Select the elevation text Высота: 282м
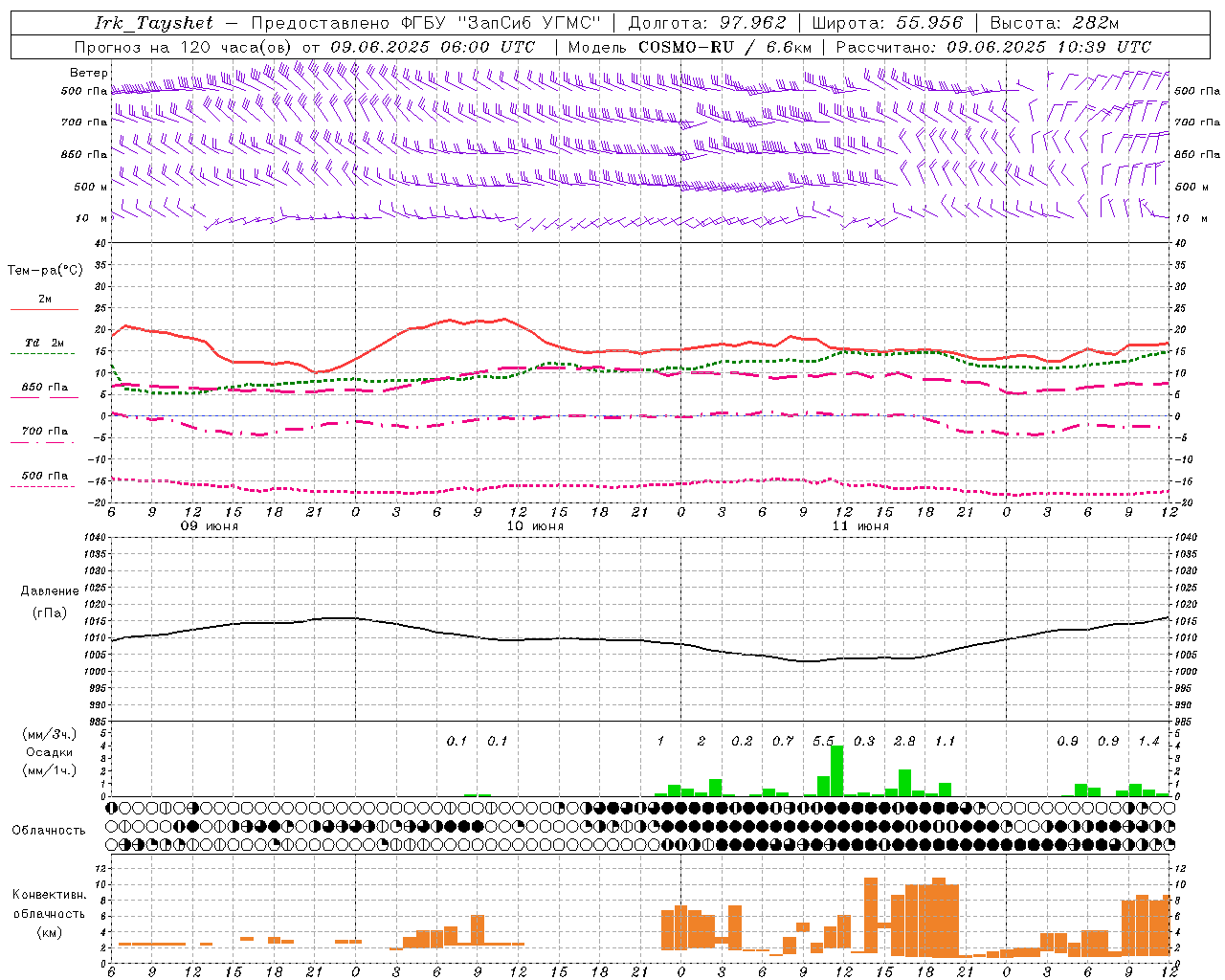Image resolution: width=1225 pixels, height=980 pixels. (1055, 23)
